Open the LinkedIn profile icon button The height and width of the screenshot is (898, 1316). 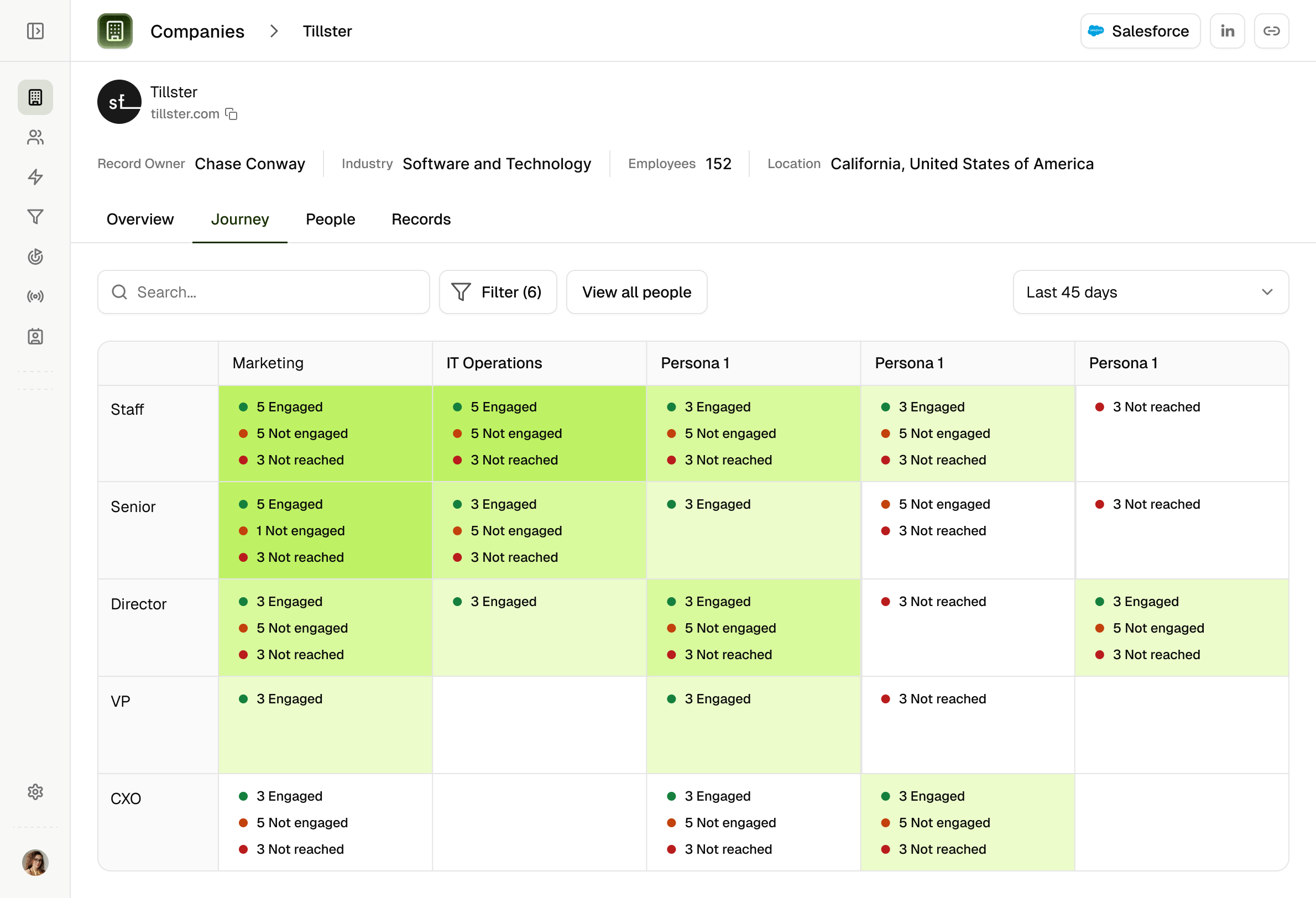[1227, 31]
